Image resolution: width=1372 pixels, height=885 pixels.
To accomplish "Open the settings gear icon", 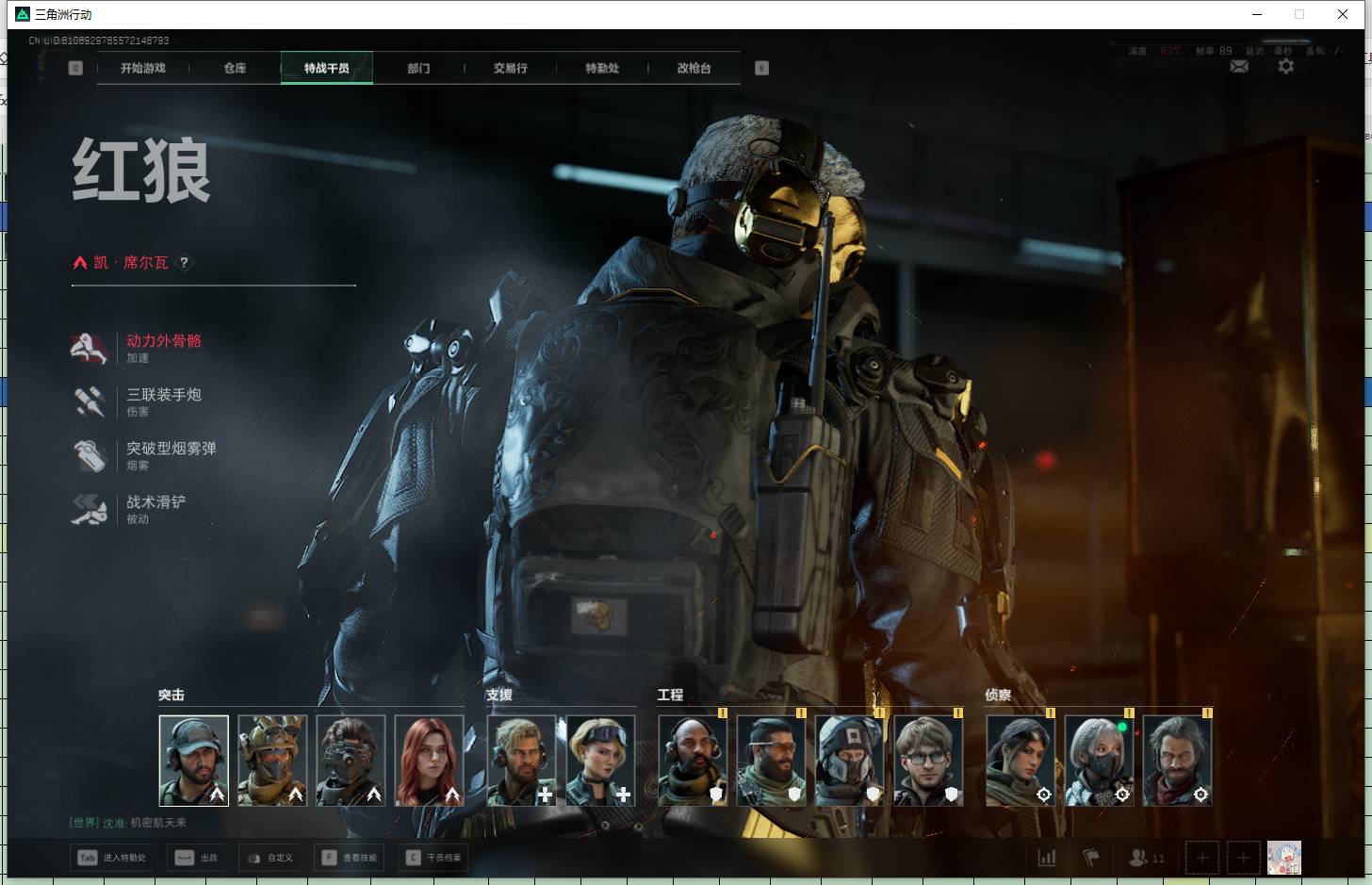I will coord(1285,67).
